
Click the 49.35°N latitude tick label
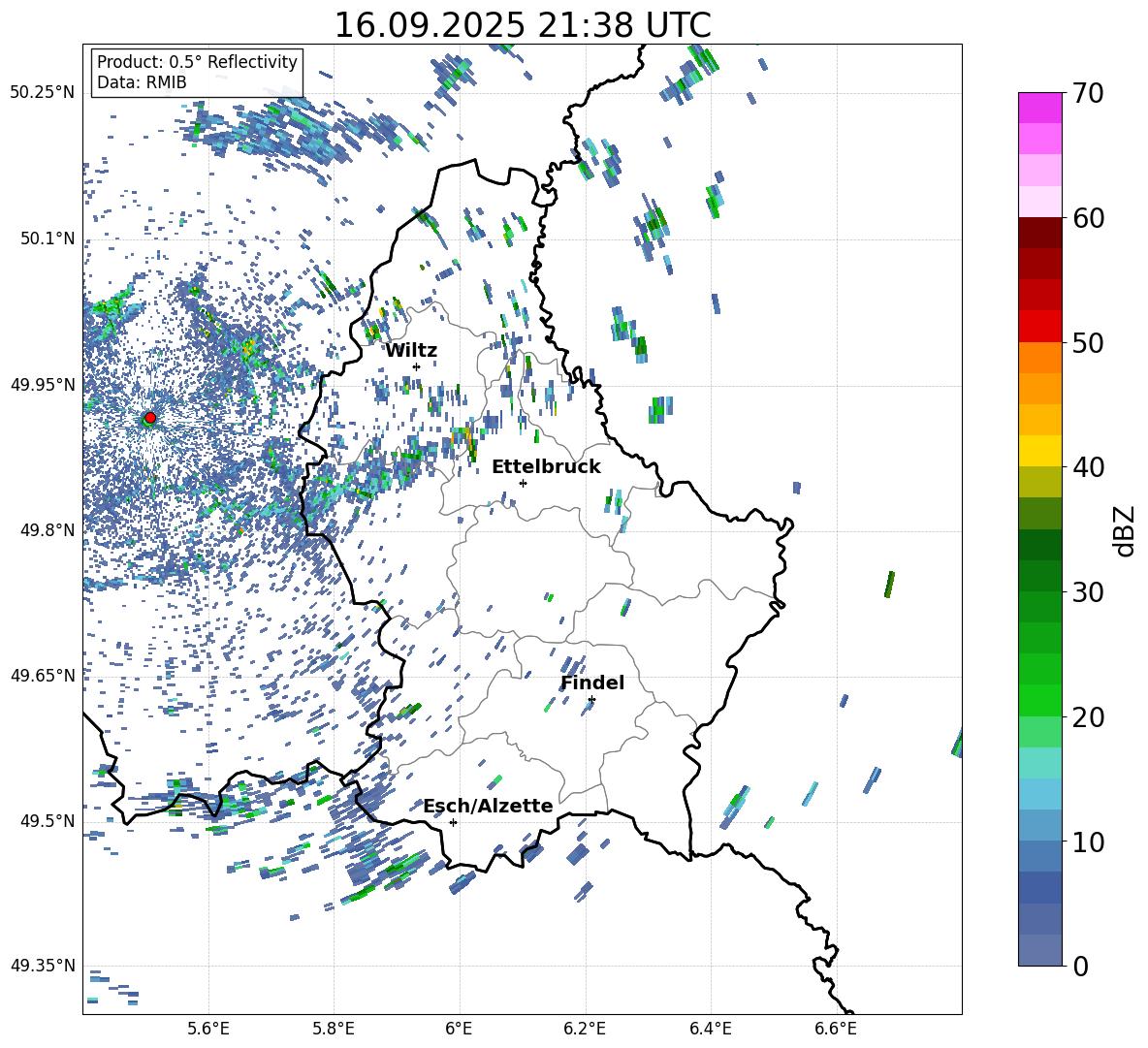tap(43, 966)
